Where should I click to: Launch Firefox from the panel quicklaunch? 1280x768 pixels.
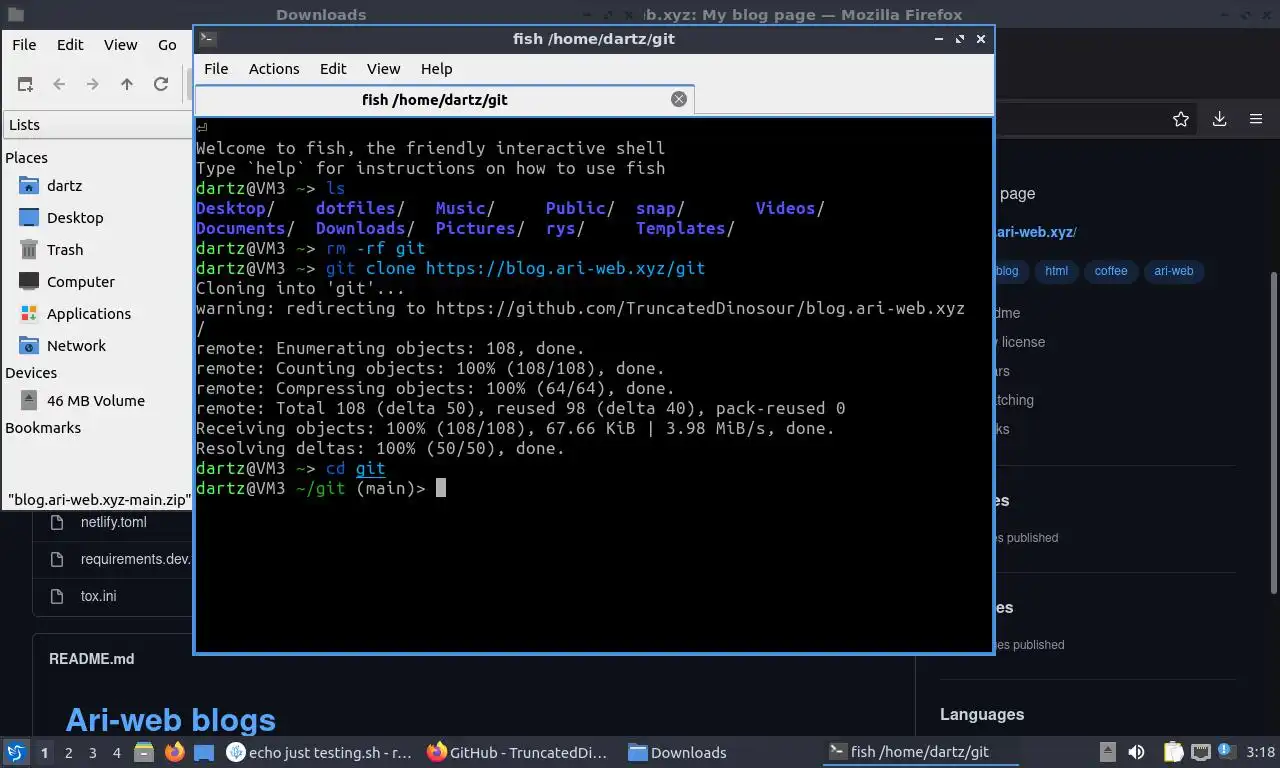coord(174,752)
